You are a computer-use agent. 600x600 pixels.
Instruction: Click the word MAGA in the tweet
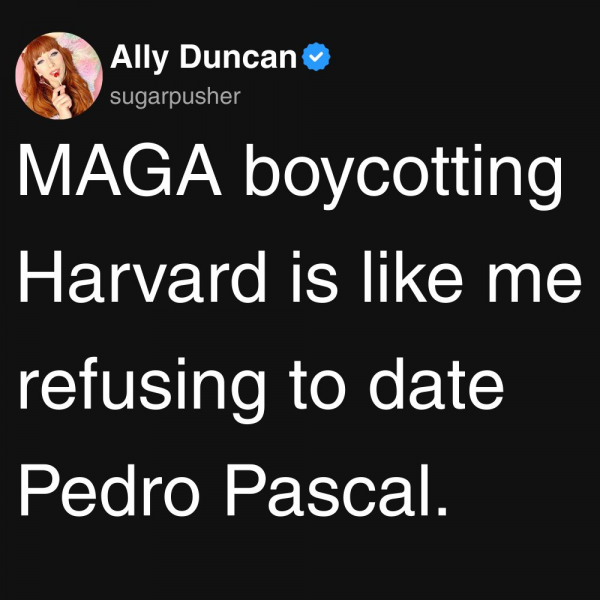pyautogui.click(x=120, y=170)
